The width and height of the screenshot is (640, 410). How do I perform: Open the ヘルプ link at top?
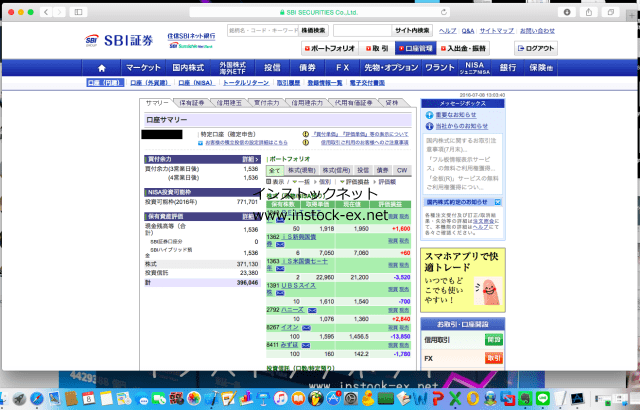click(x=447, y=31)
